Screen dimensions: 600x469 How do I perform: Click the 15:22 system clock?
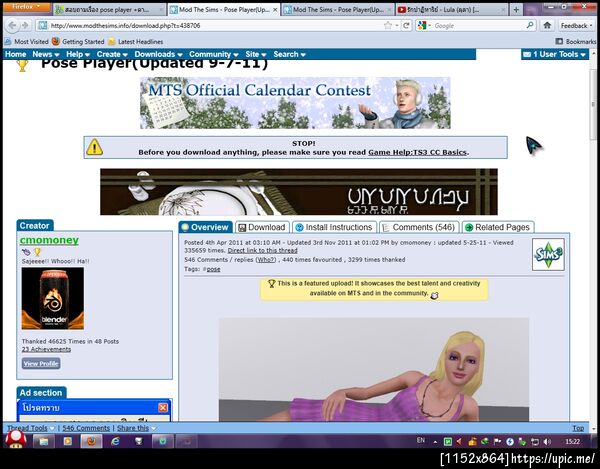[572, 442]
